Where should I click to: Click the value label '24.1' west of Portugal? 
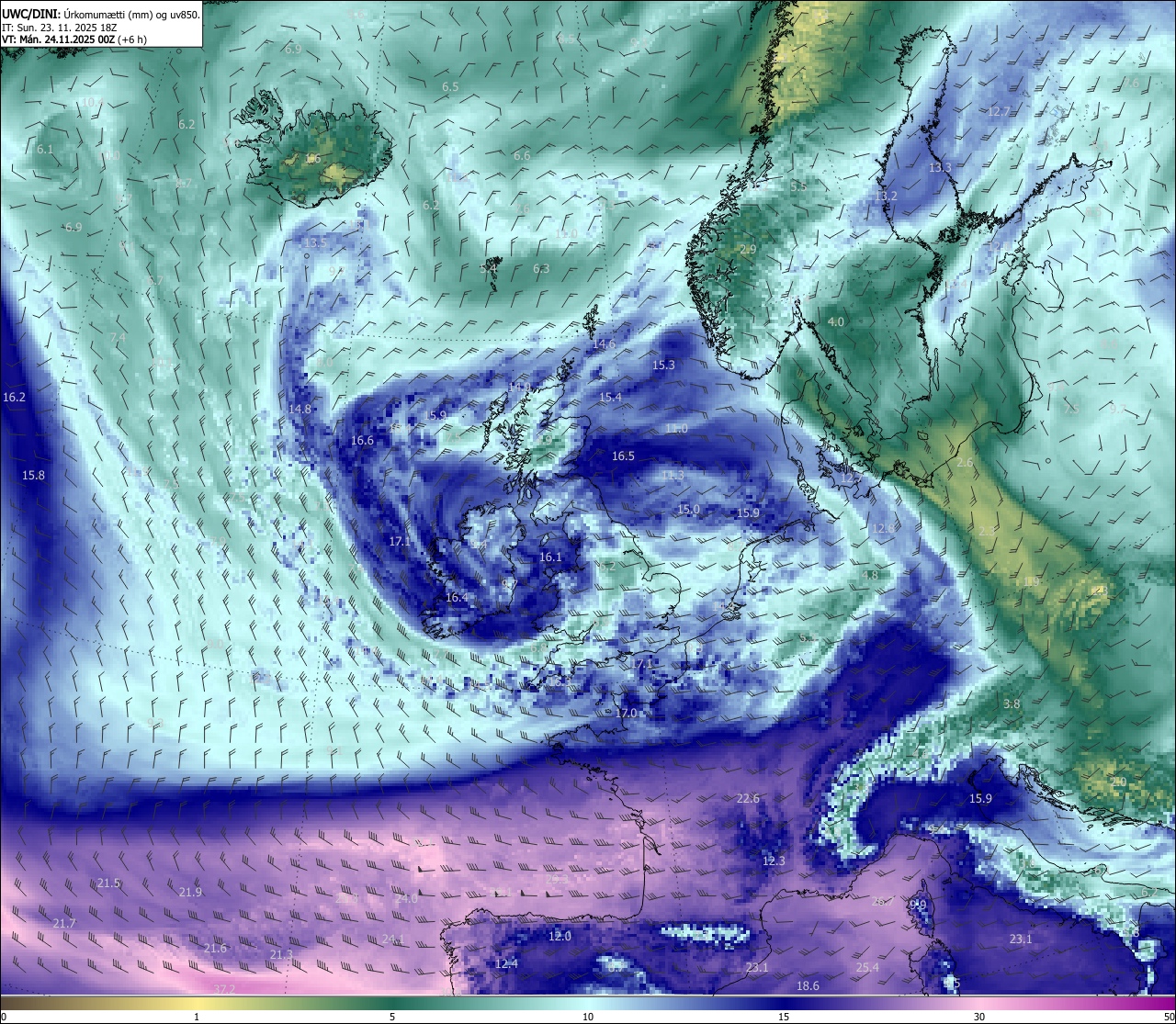[x=392, y=940]
